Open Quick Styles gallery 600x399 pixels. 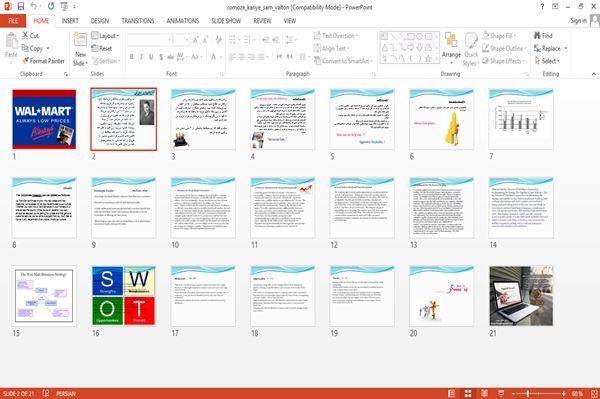[471, 49]
